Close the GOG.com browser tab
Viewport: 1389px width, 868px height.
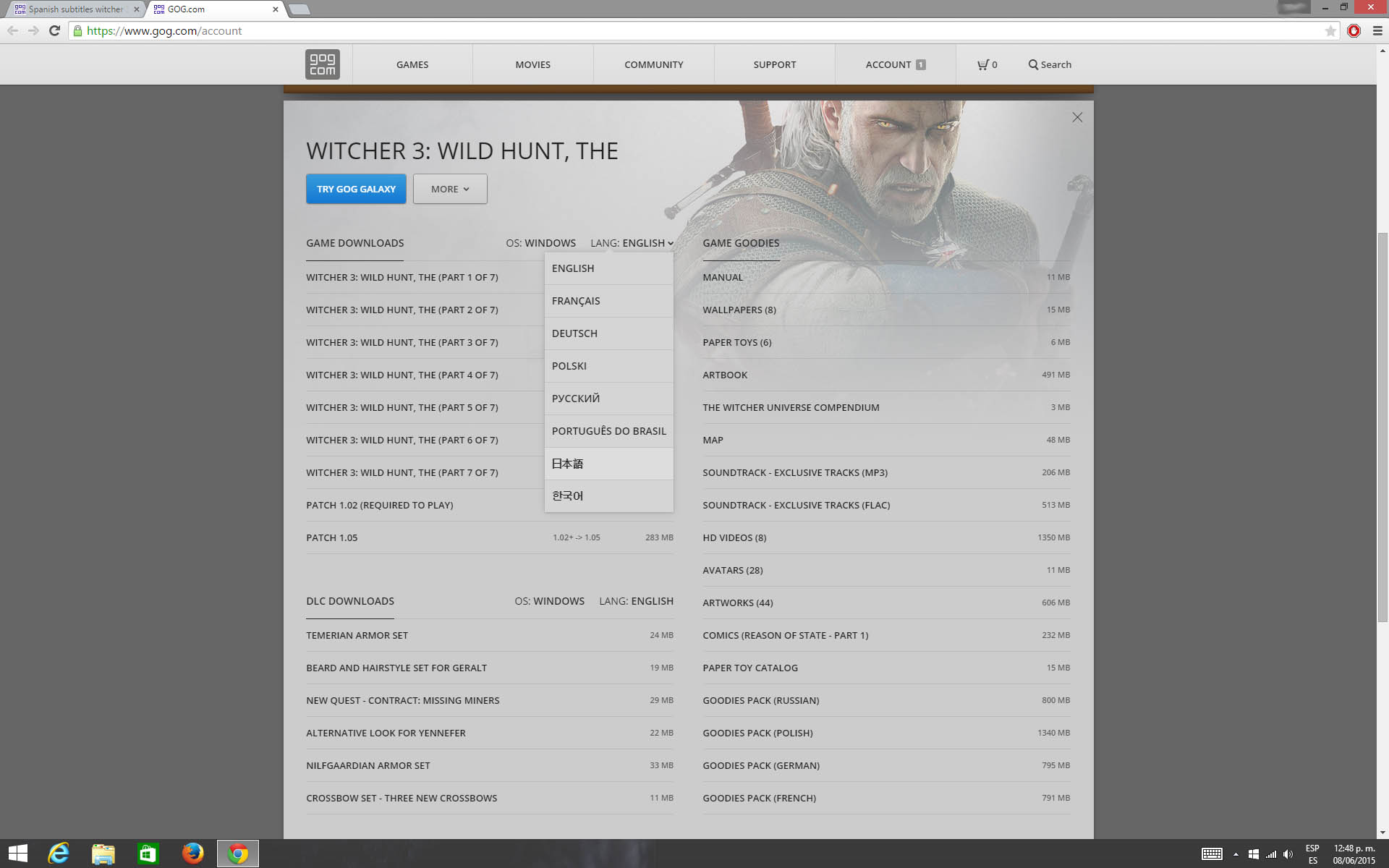click(x=275, y=9)
